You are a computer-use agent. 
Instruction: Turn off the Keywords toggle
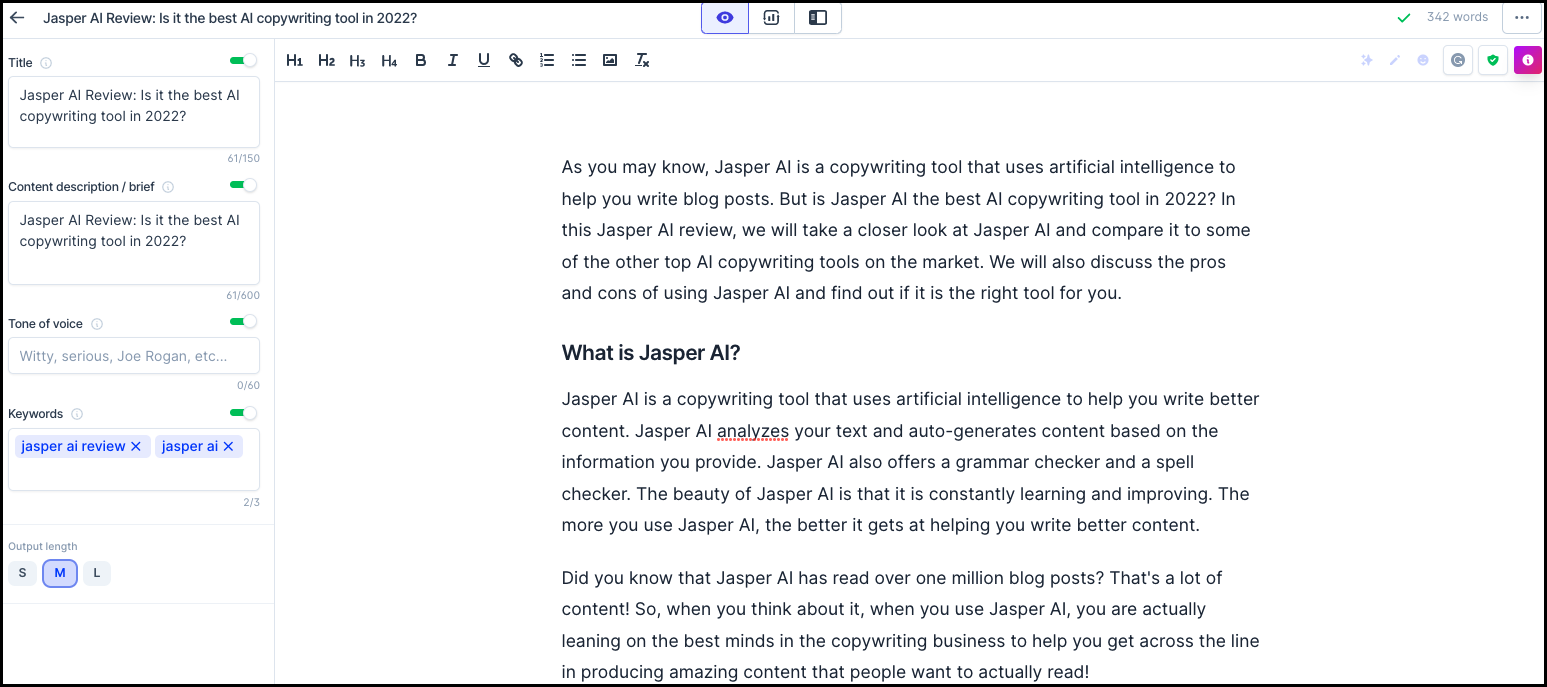coord(243,413)
